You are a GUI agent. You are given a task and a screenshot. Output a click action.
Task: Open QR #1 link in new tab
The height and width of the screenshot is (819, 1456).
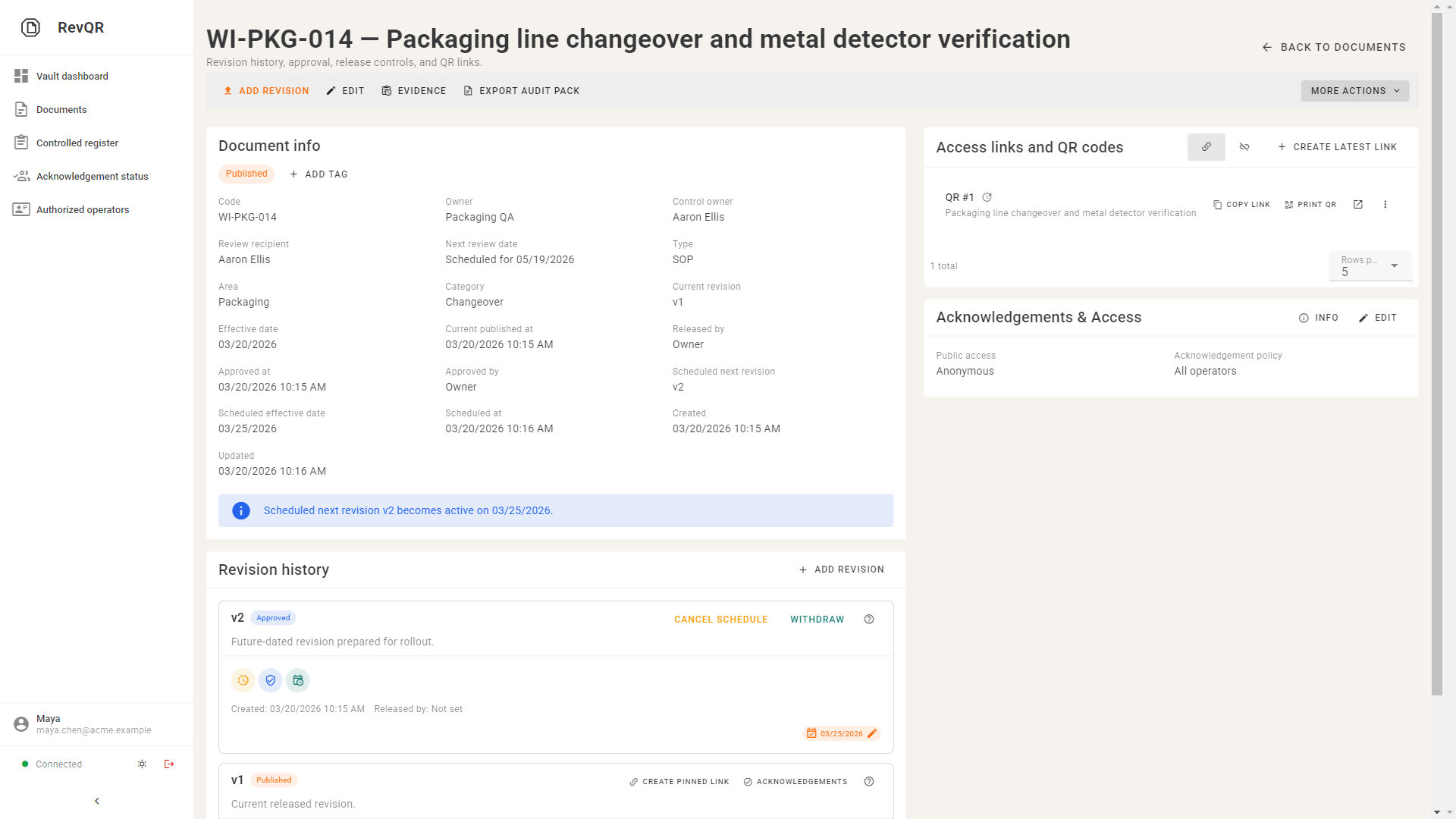coord(1358,205)
